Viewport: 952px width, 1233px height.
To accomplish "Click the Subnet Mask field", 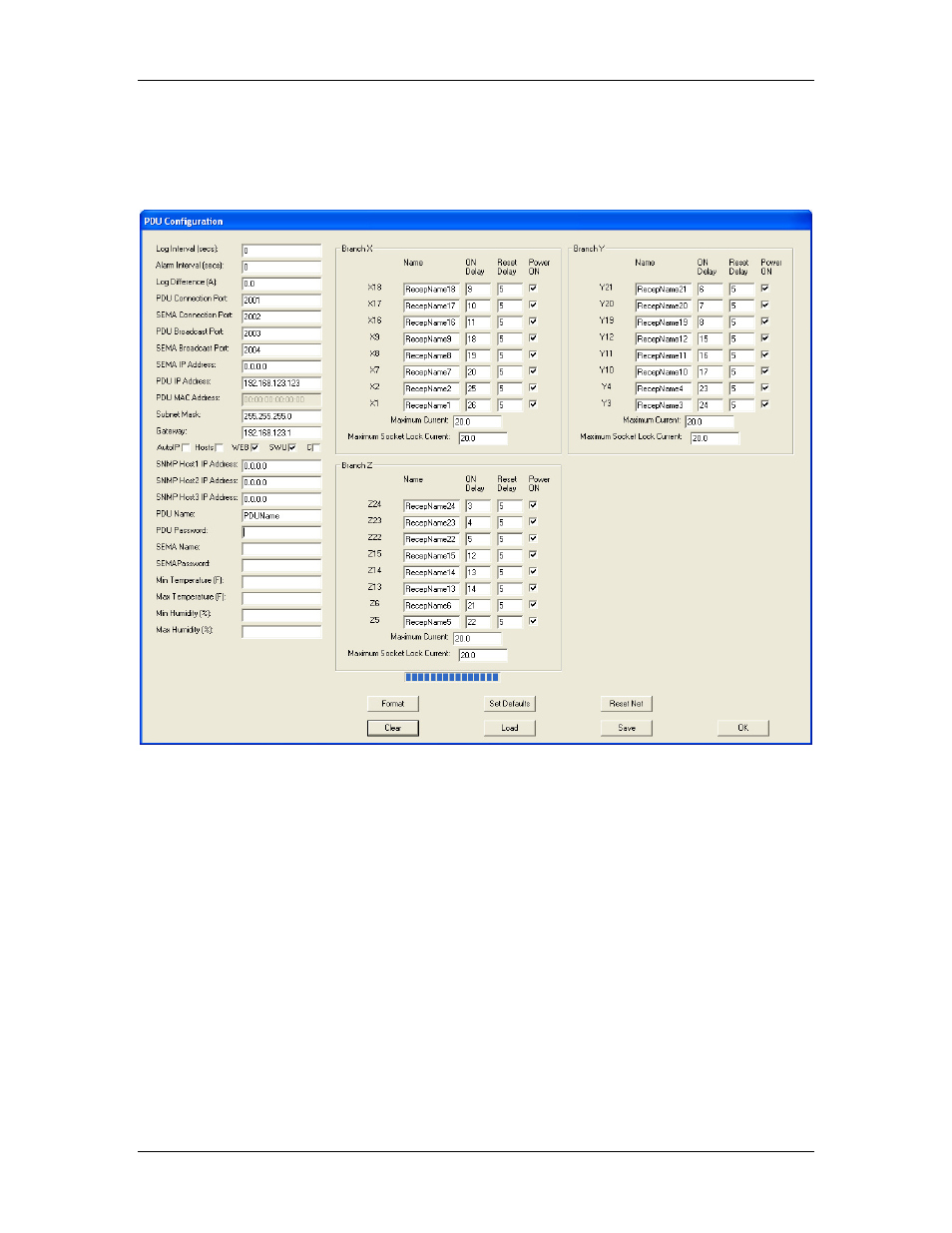I will click(281, 416).
